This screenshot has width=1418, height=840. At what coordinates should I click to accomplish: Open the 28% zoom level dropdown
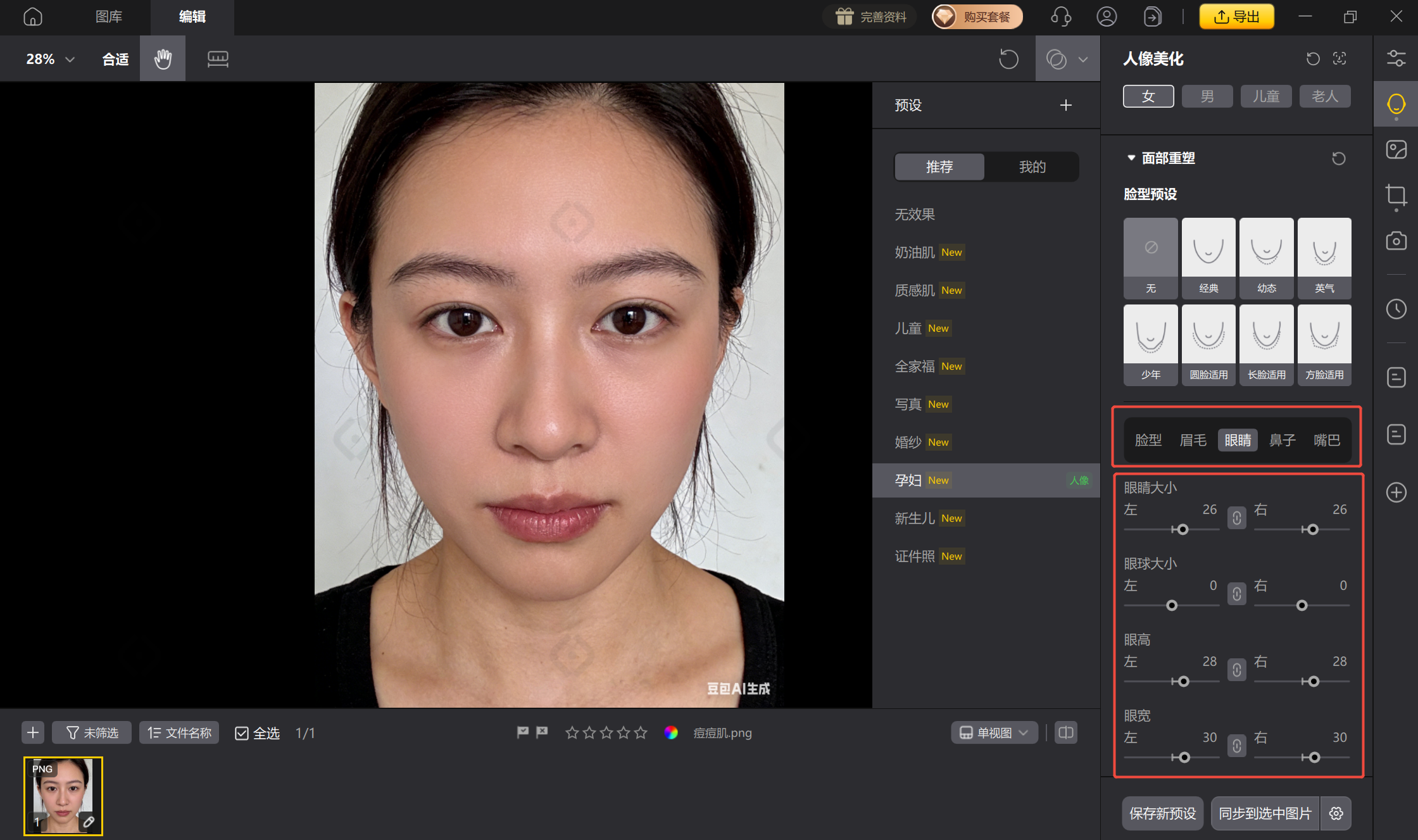49,58
